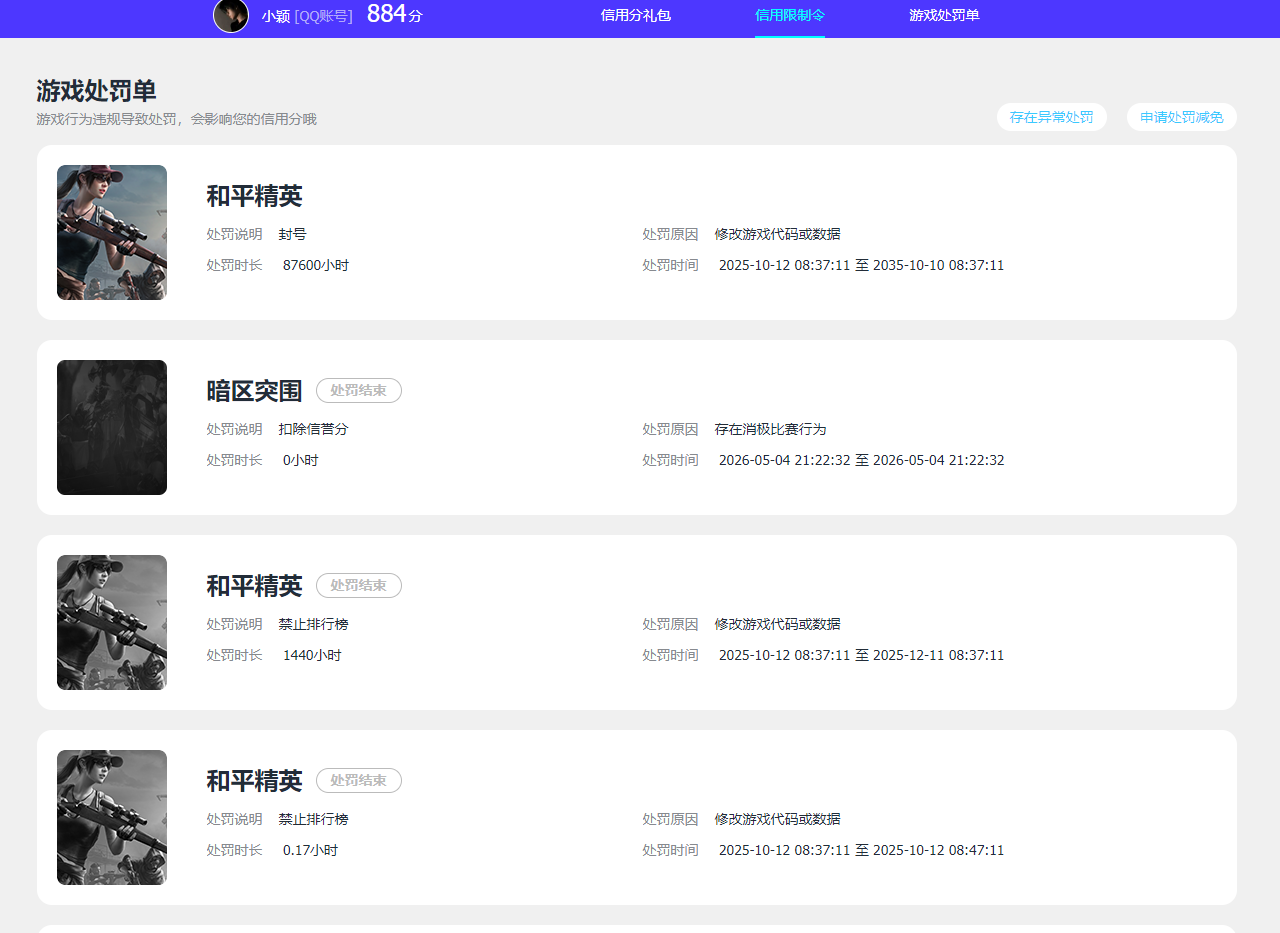This screenshot has height=933, width=1280.
Task: Click the time range ending 2035-10-10 08:37:11
Action: tap(862, 265)
